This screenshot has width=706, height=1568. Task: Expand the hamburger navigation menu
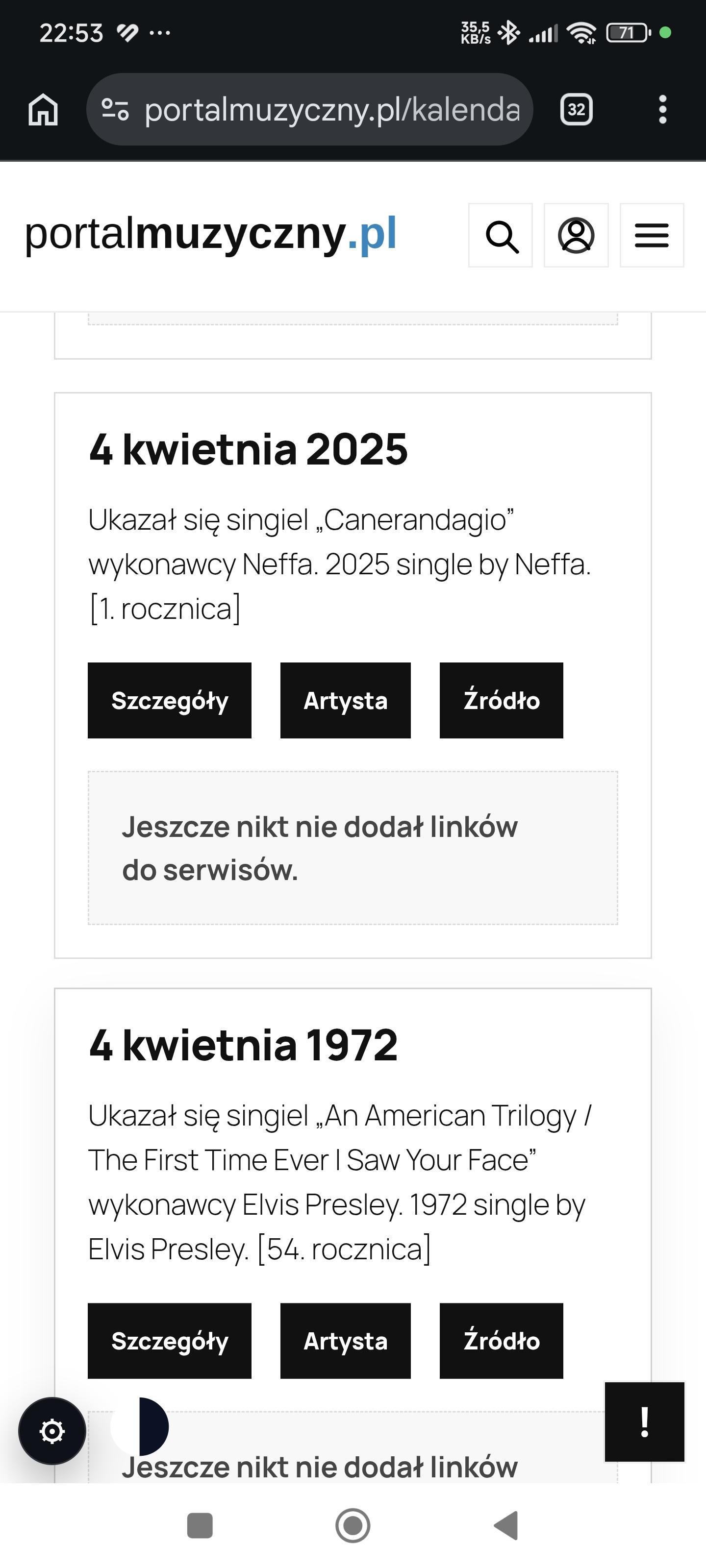(x=651, y=236)
